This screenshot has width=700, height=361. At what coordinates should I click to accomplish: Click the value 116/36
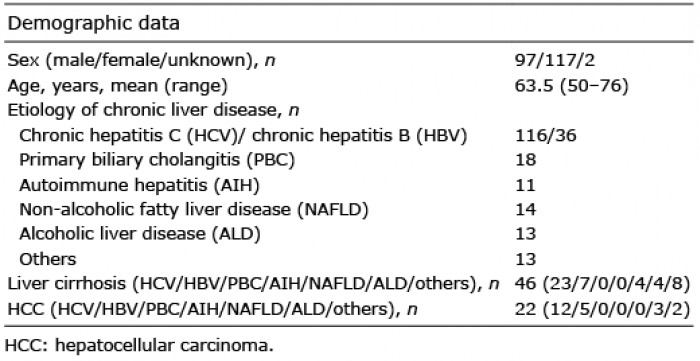coord(546,135)
